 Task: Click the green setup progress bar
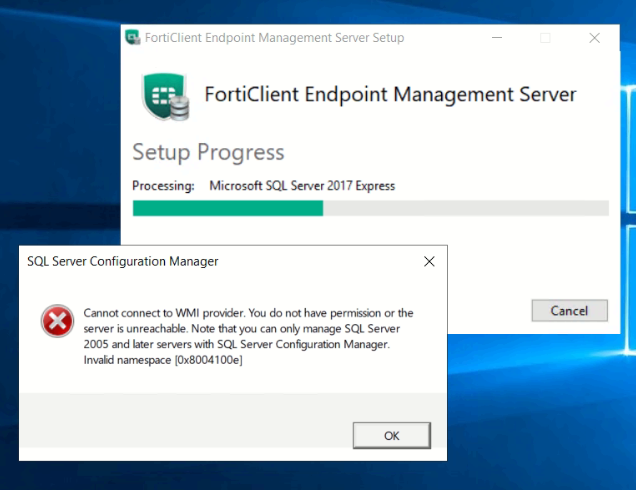[370, 208]
